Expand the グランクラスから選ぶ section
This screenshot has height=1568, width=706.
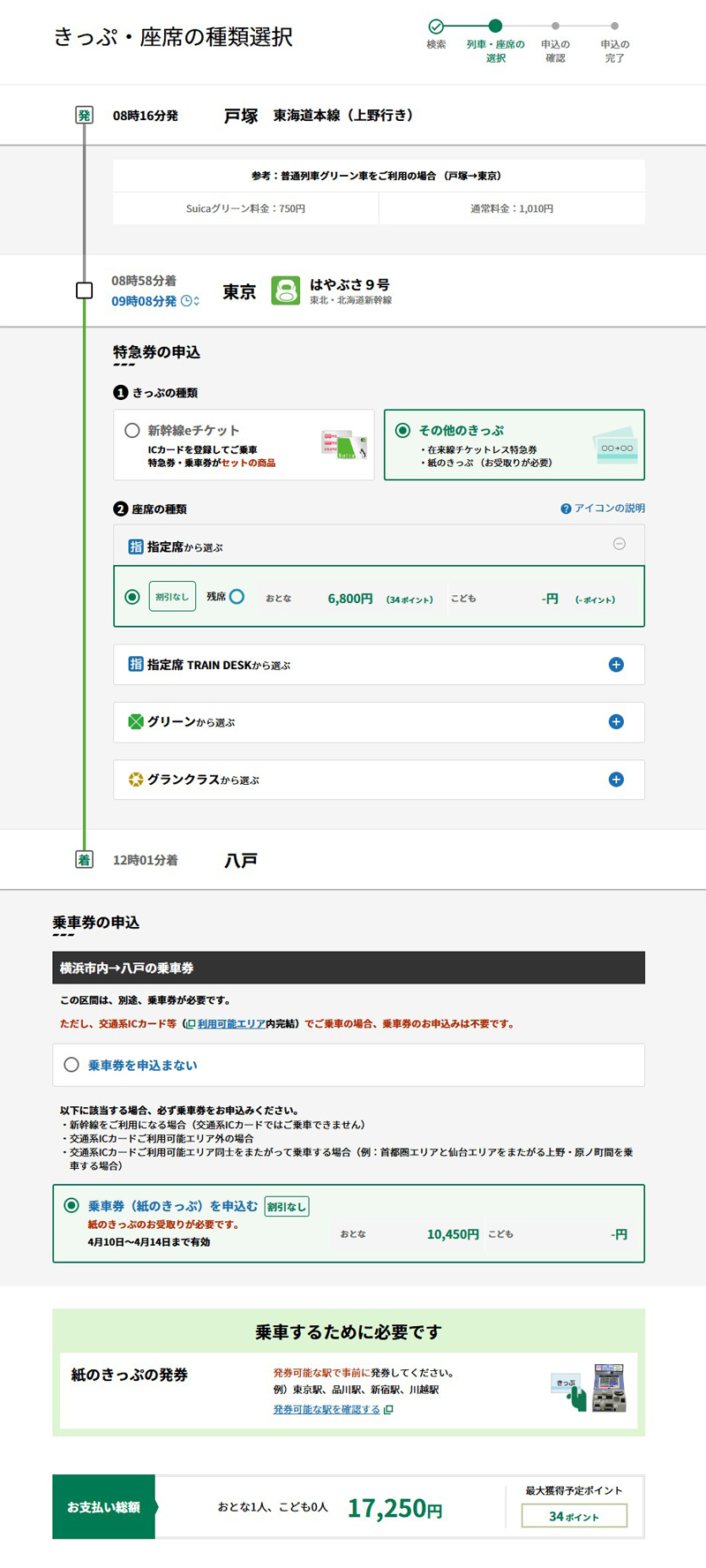[x=616, y=780]
